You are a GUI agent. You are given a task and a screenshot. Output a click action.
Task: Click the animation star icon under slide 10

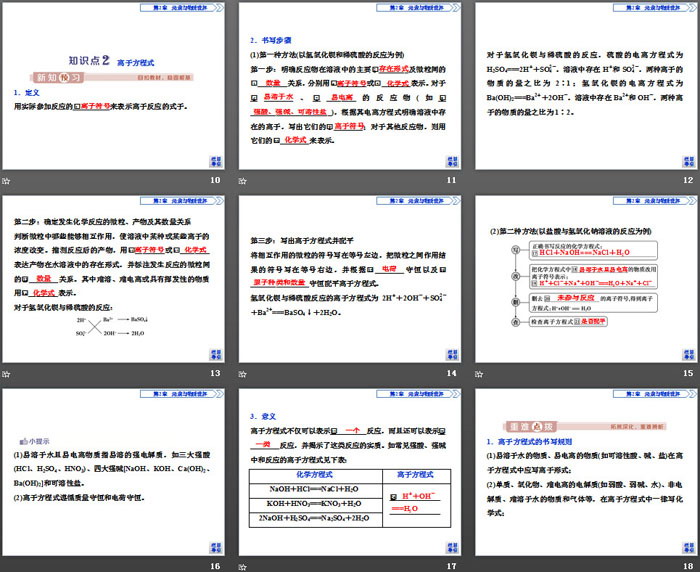point(7,180)
